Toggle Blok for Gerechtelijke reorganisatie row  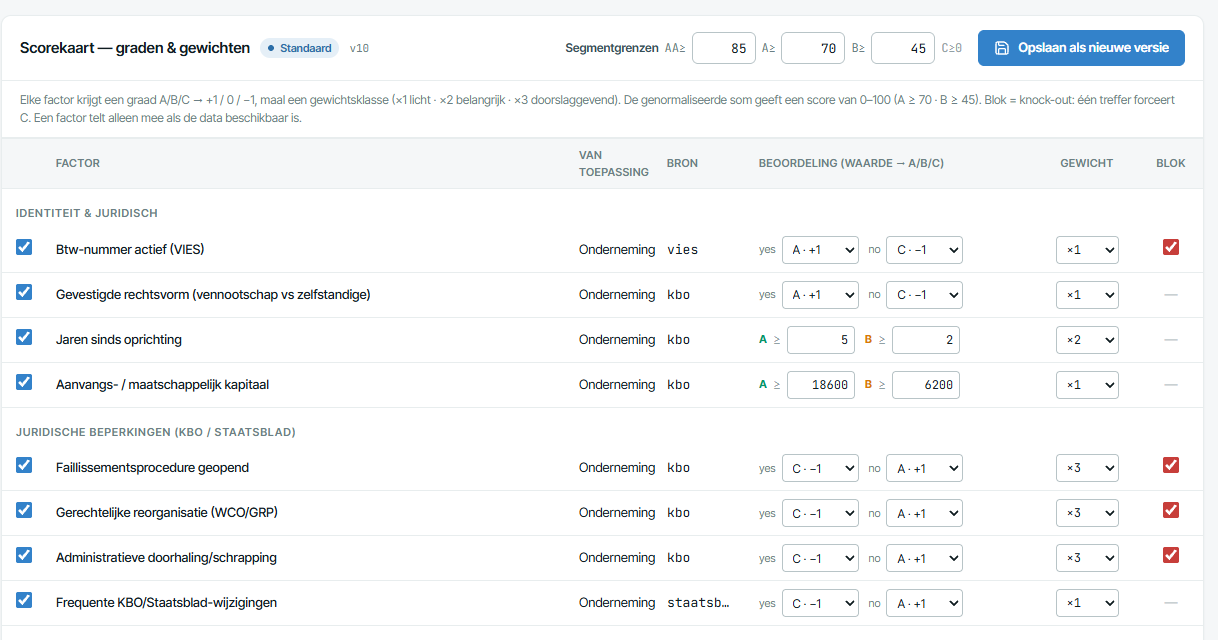click(1171, 510)
